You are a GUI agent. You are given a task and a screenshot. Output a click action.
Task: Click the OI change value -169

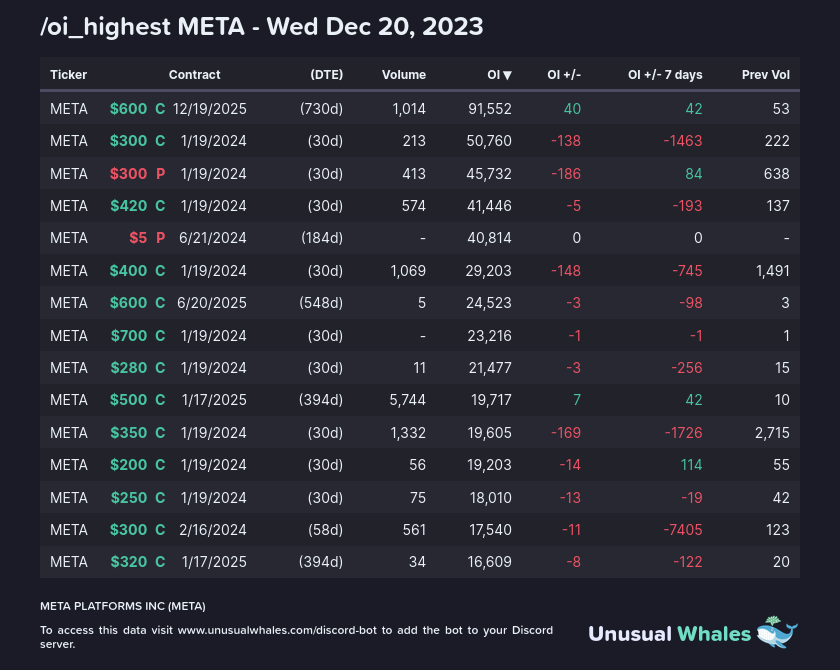[566, 433]
